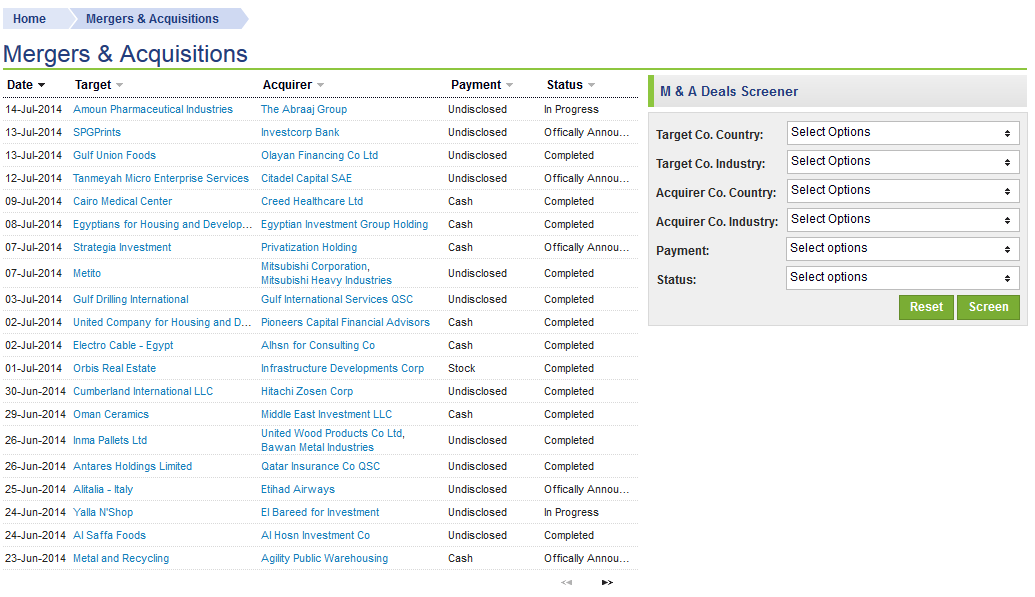1035x597 pixels.
Task: Open Middle East Investment LLC link
Action: 326,415
